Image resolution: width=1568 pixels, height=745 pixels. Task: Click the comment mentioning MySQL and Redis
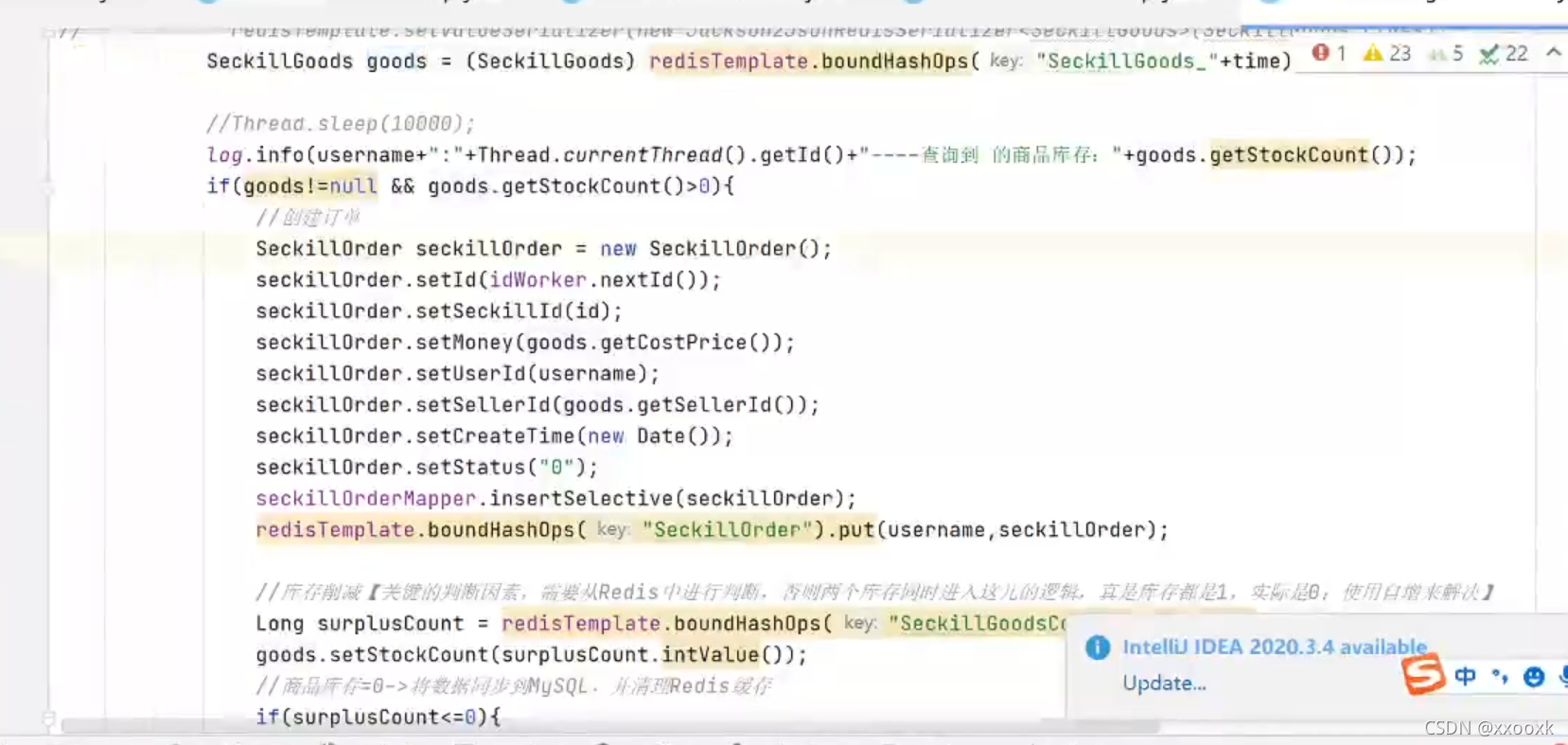click(514, 686)
